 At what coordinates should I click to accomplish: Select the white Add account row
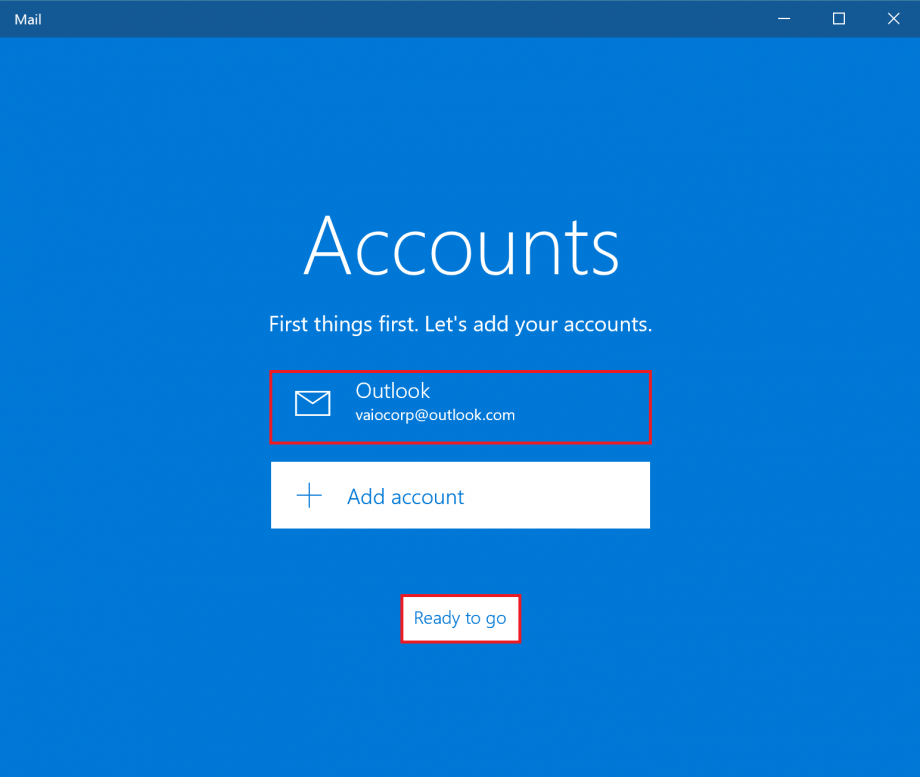click(460, 495)
